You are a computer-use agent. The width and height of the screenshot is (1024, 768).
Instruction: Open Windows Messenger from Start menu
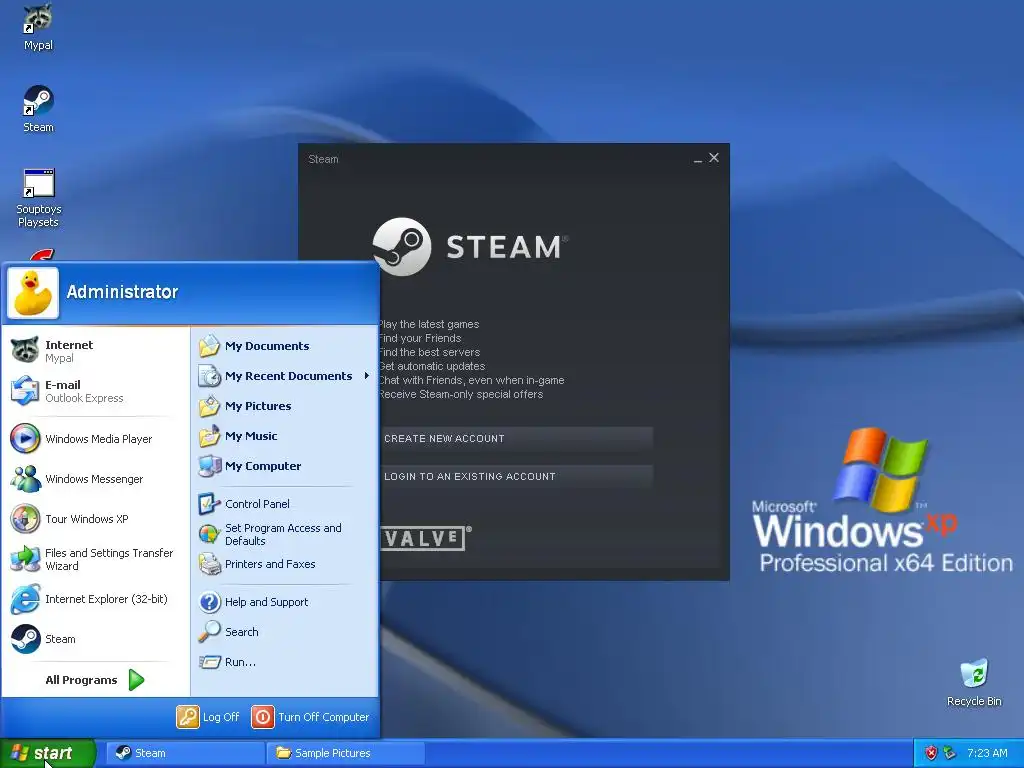[x=95, y=479]
